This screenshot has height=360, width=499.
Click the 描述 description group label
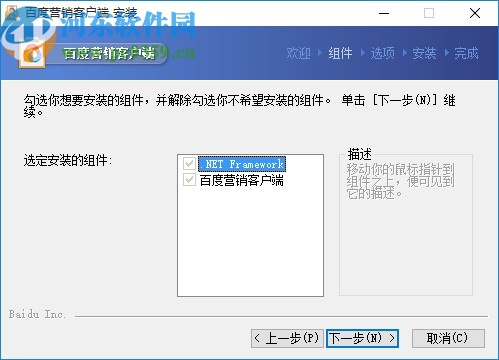[x=359, y=154]
